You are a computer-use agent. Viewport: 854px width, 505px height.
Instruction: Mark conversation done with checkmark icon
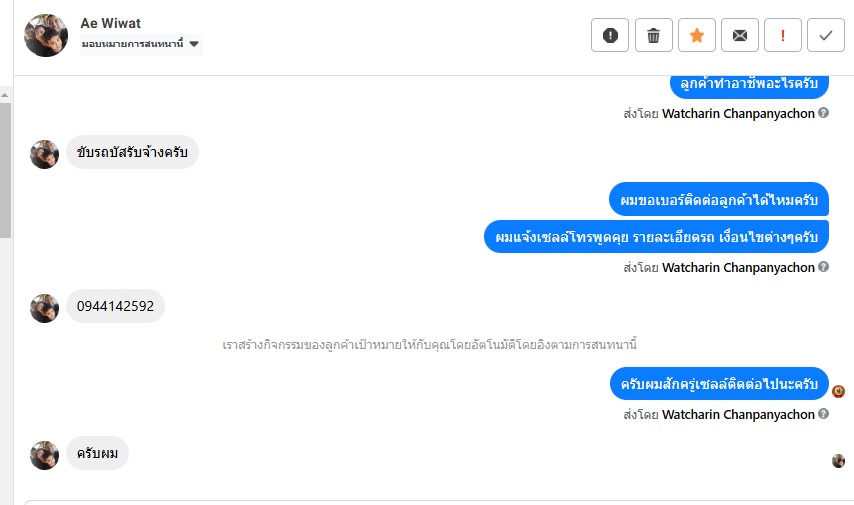(x=825, y=35)
